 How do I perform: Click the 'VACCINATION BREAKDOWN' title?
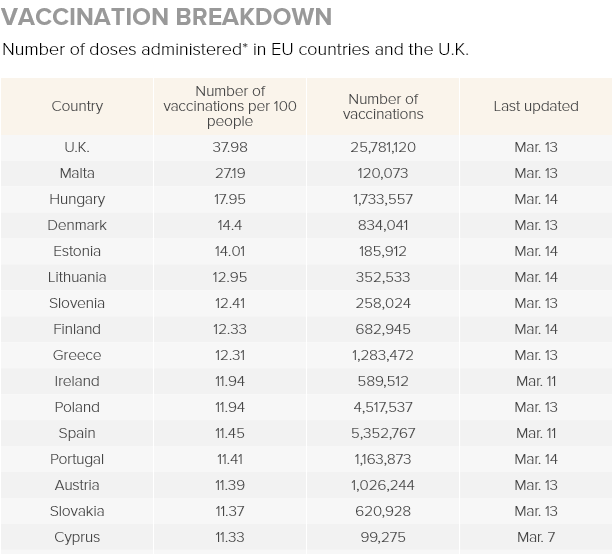pyautogui.click(x=167, y=18)
